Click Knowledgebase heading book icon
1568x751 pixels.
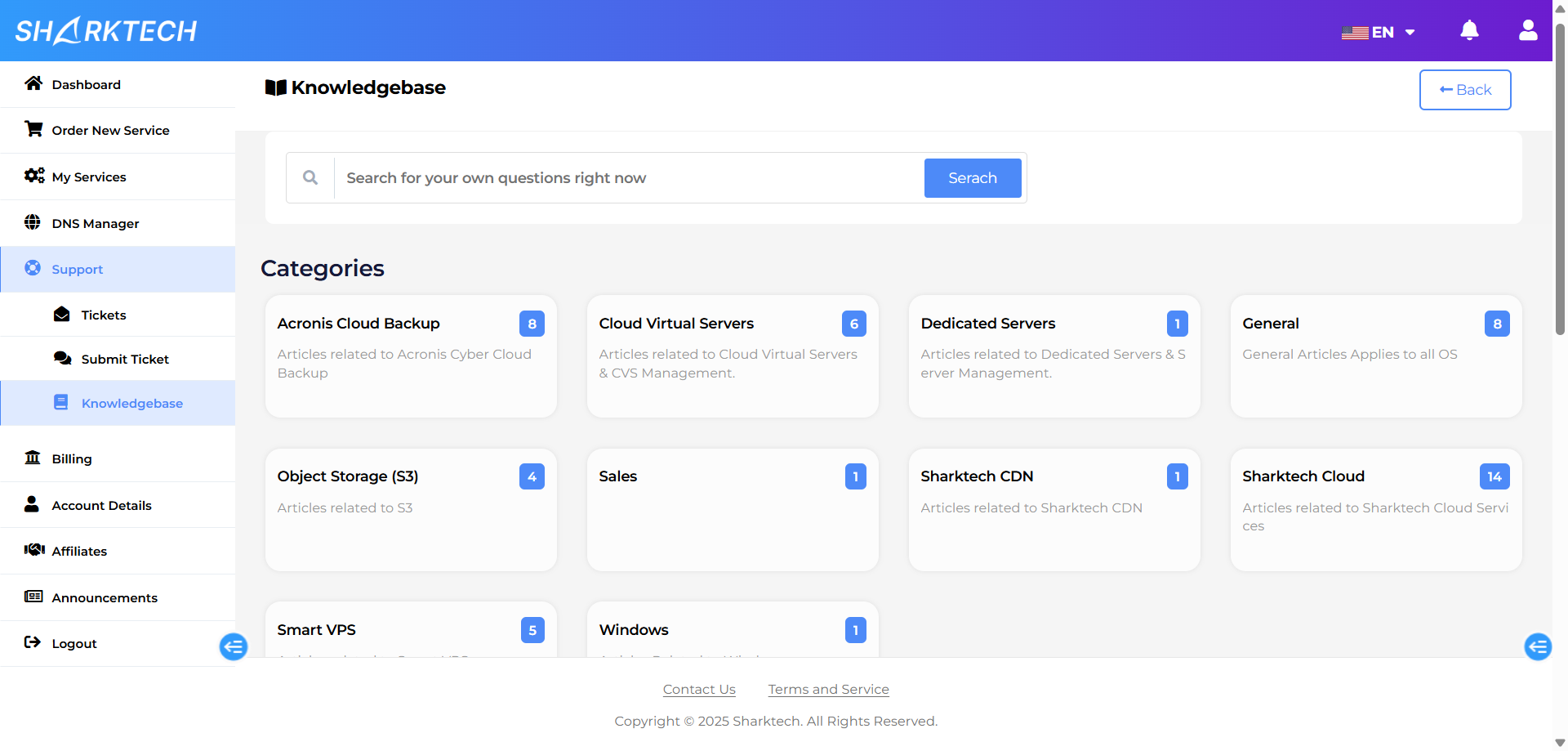(x=276, y=87)
